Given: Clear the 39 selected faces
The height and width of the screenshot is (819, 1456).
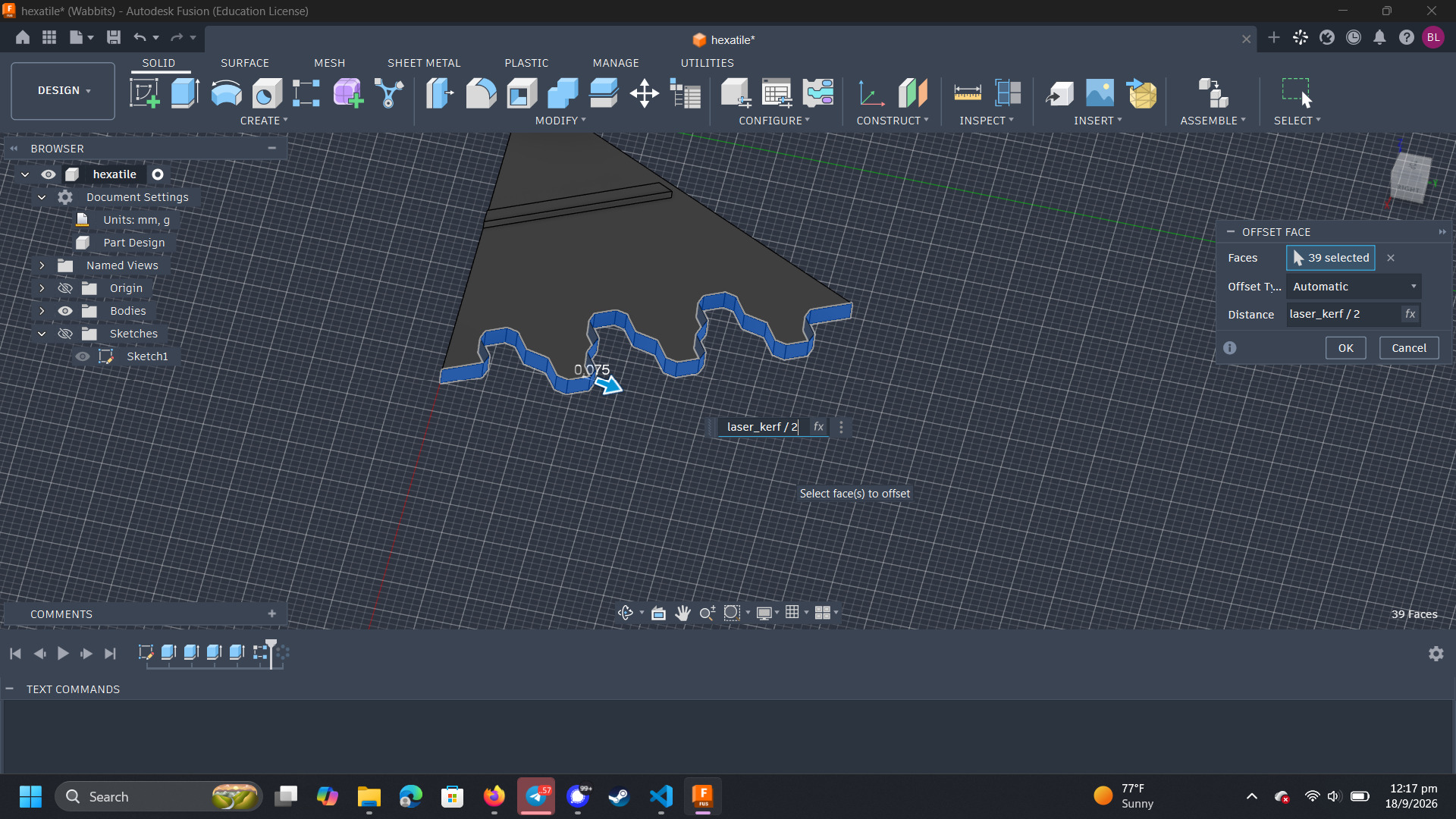Looking at the screenshot, I should 1391,258.
